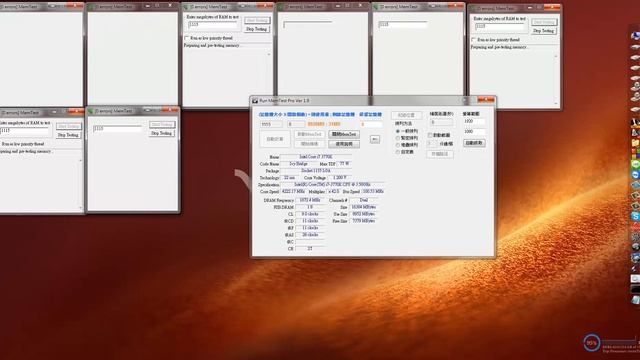Click scroll-down arrow in bottom-left MemTest window log
Viewport: 640px width, 360px height.
pyautogui.click(x=80, y=208)
